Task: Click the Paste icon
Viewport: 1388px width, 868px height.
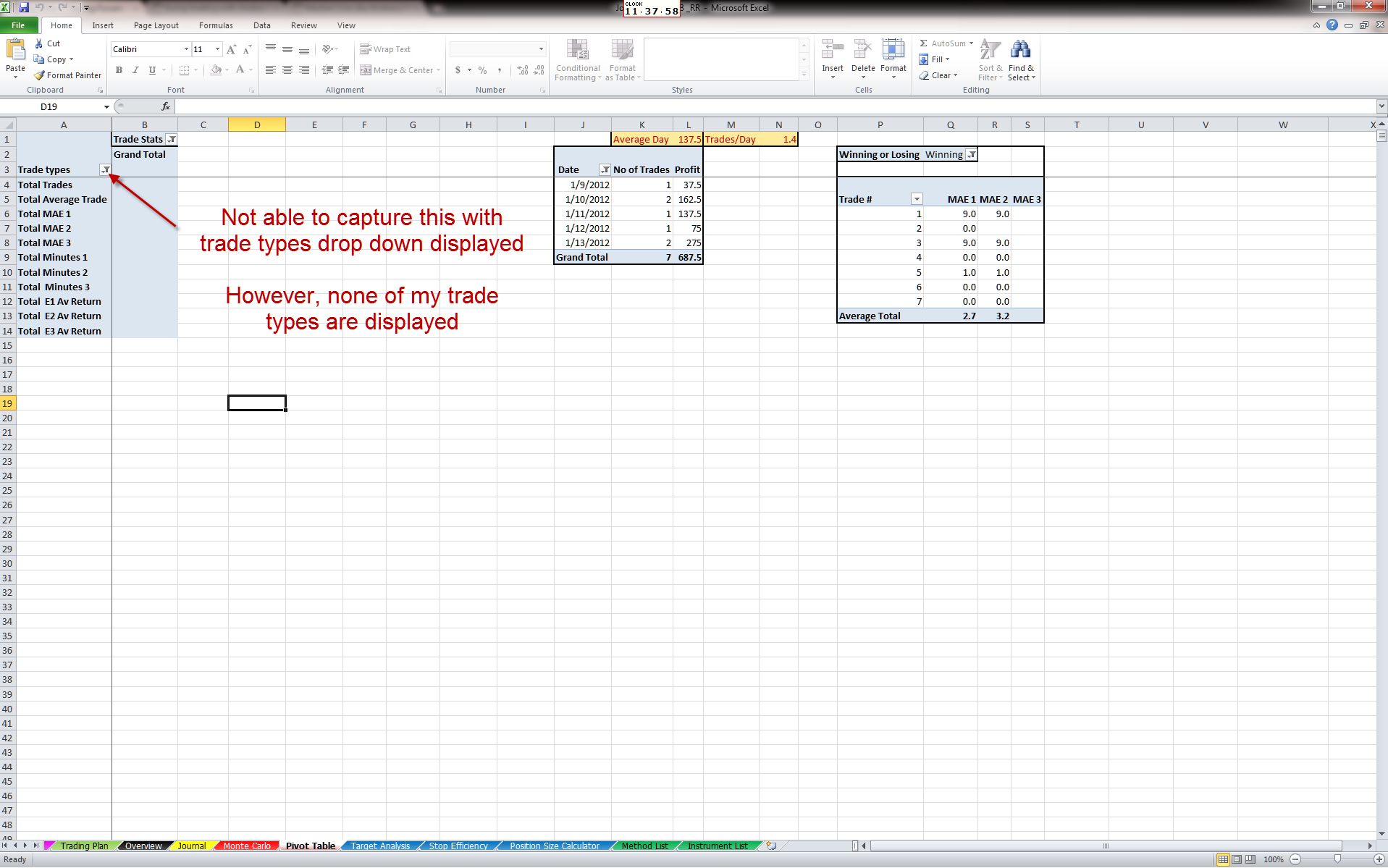Action: [x=15, y=51]
